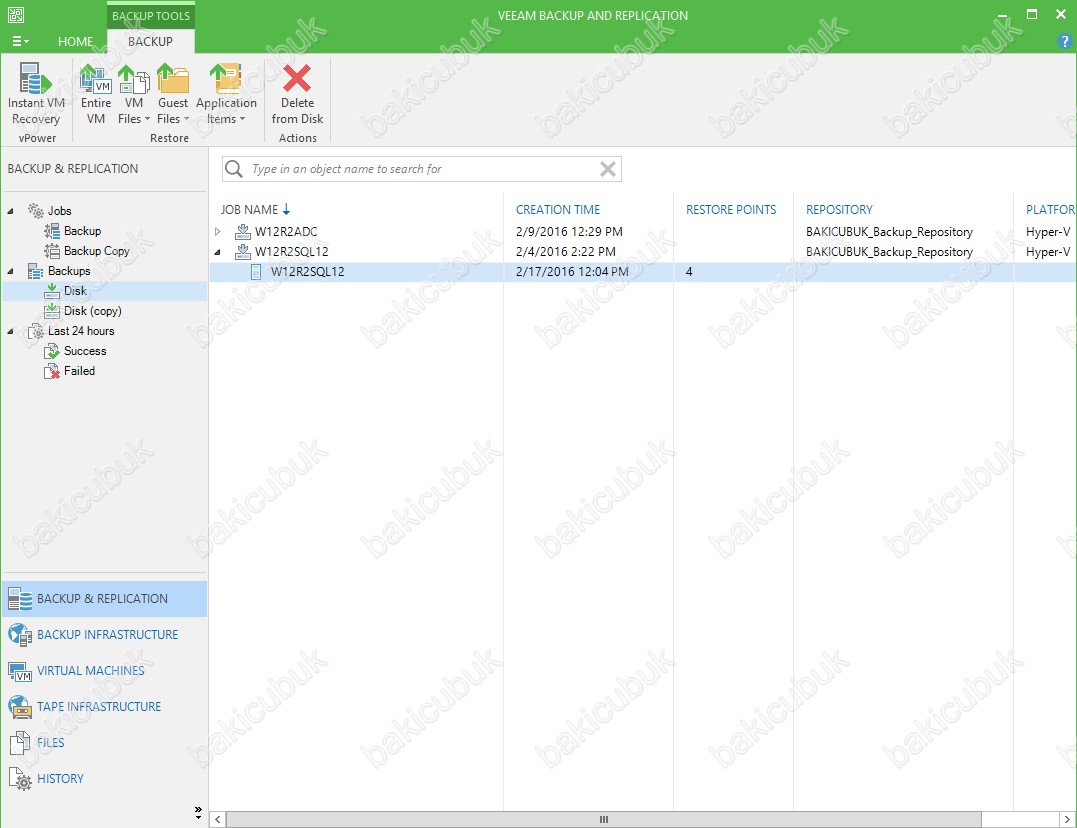Click the restore points value 4
The width and height of the screenshot is (1077, 828).
click(689, 271)
